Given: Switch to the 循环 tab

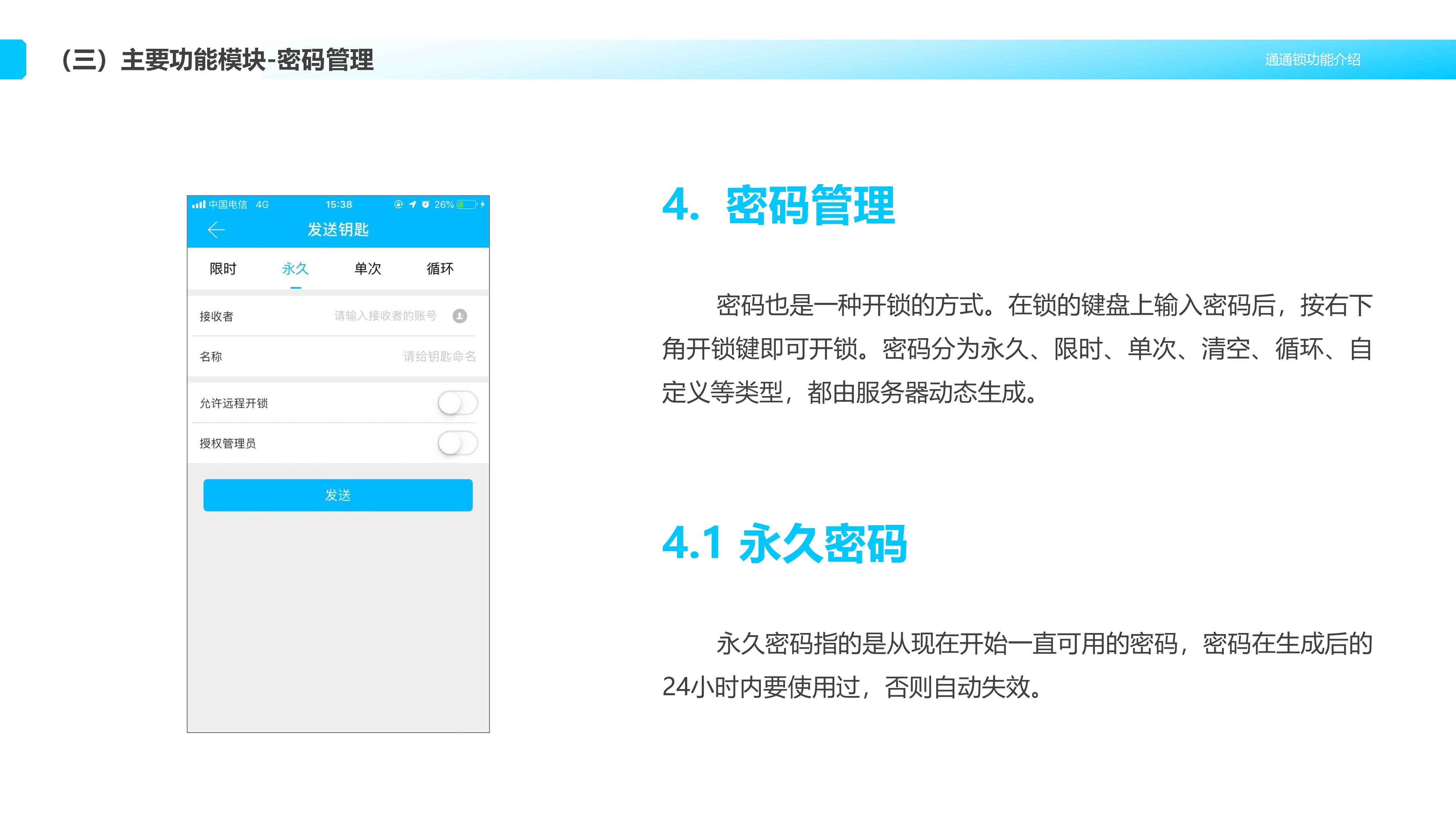Looking at the screenshot, I should click(x=440, y=269).
